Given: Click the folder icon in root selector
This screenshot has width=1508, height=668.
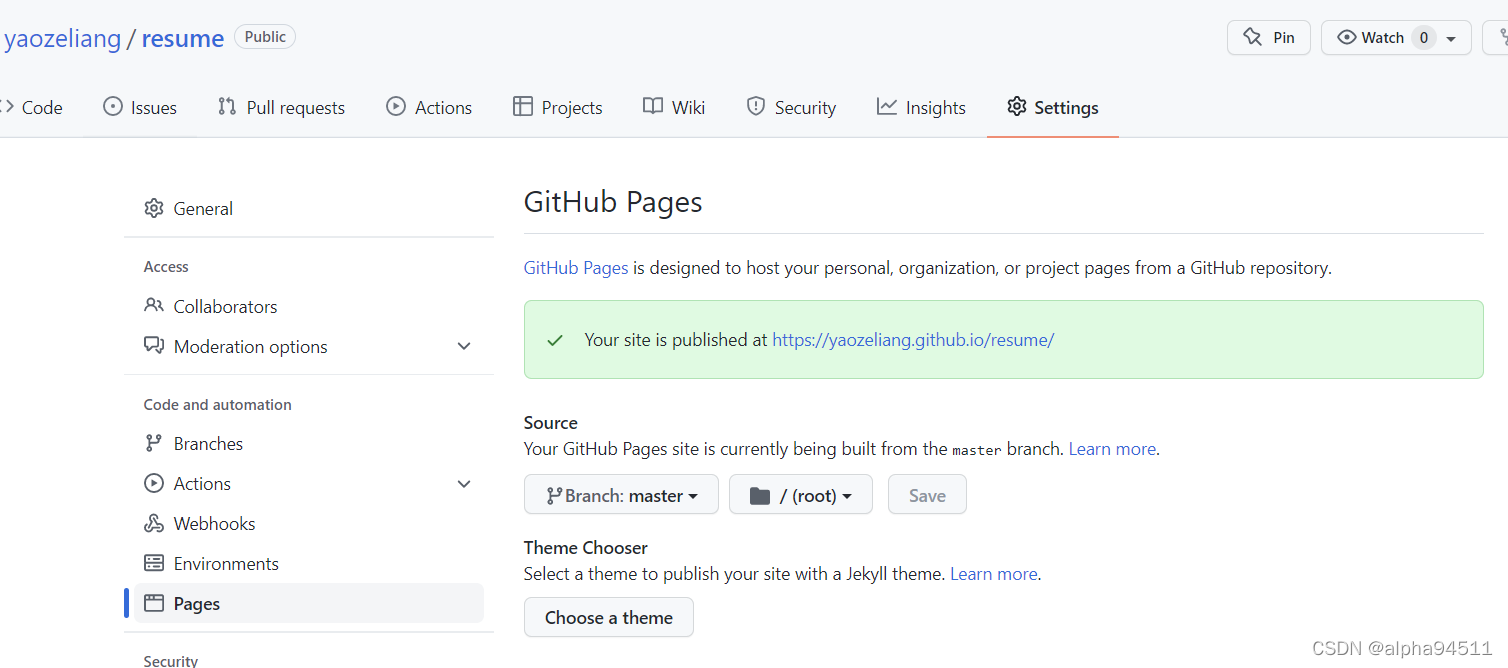Looking at the screenshot, I should tap(760, 495).
